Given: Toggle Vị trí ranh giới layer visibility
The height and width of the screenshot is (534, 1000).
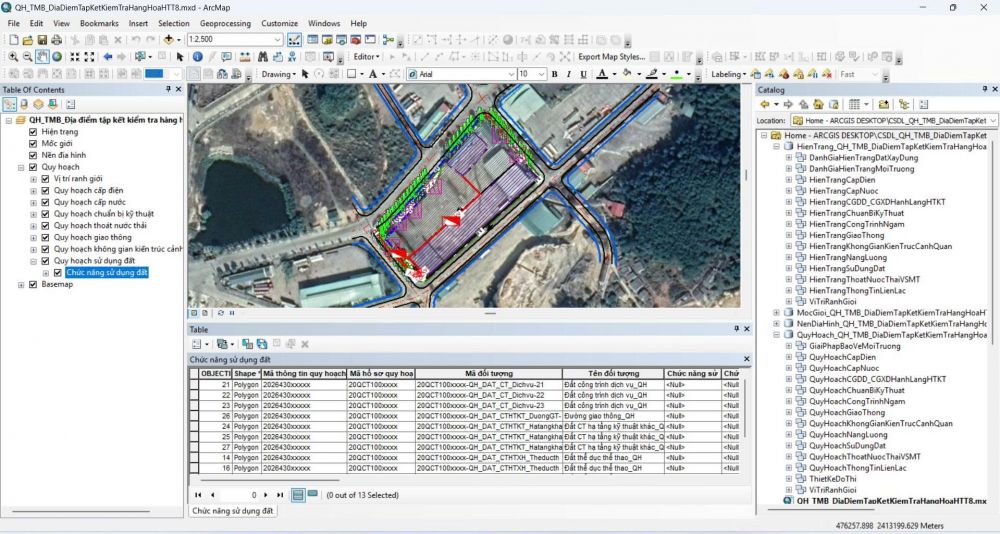Looking at the screenshot, I should [x=45, y=179].
